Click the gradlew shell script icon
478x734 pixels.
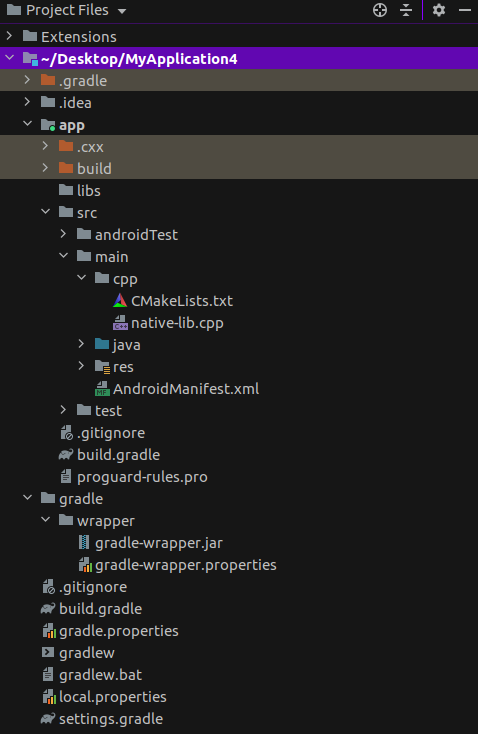(x=48, y=652)
